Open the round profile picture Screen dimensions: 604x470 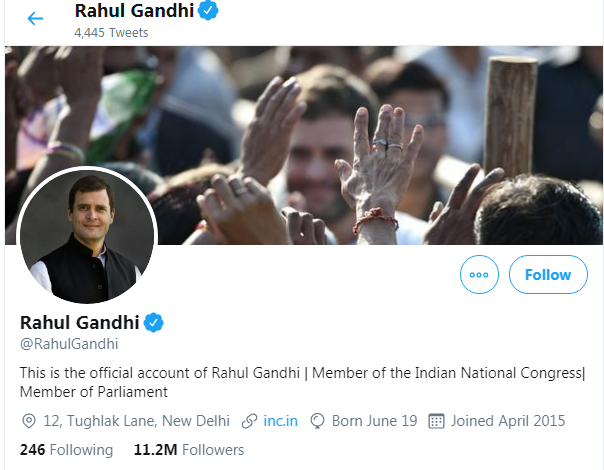(88, 236)
